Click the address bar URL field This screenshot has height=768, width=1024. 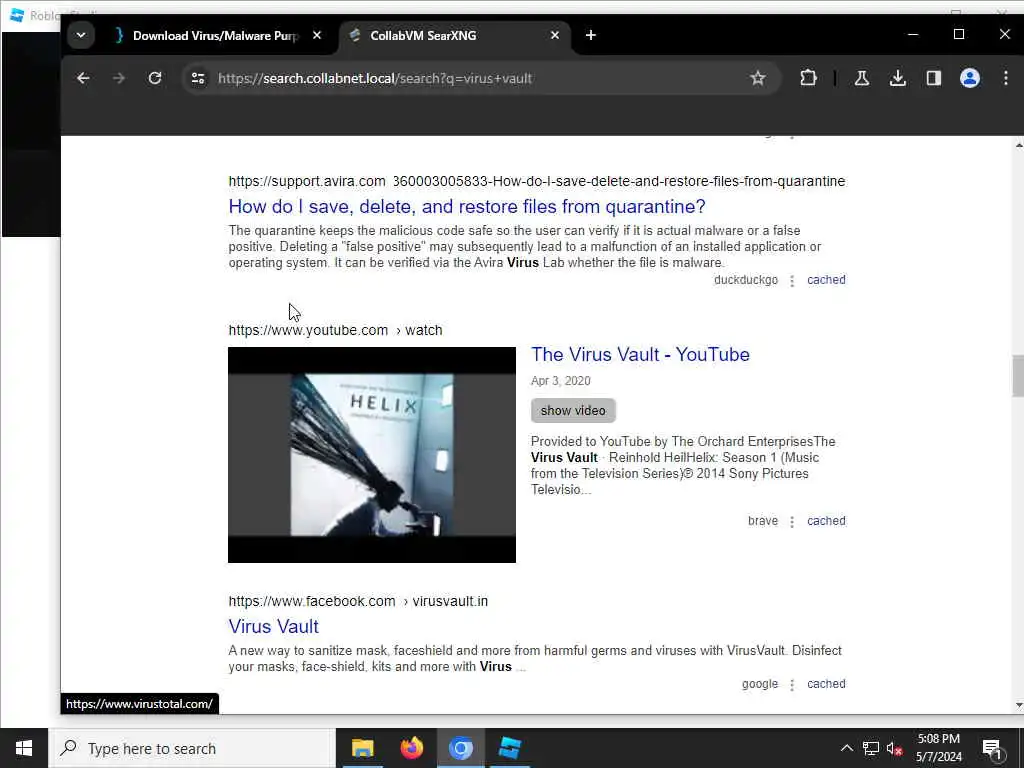coord(480,78)
